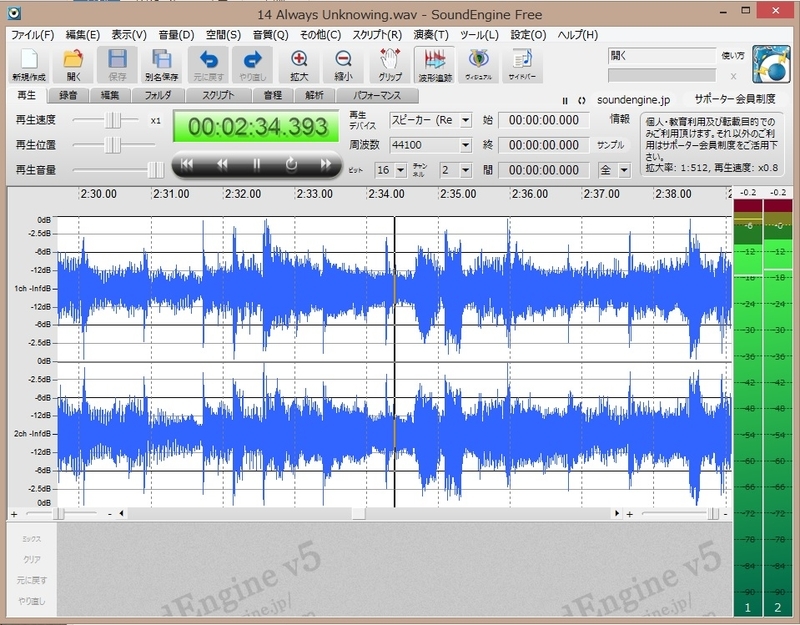800x625 pixels.
Task: Click the left arrow of horizontal scrollbar
Action: click(121, 513)
